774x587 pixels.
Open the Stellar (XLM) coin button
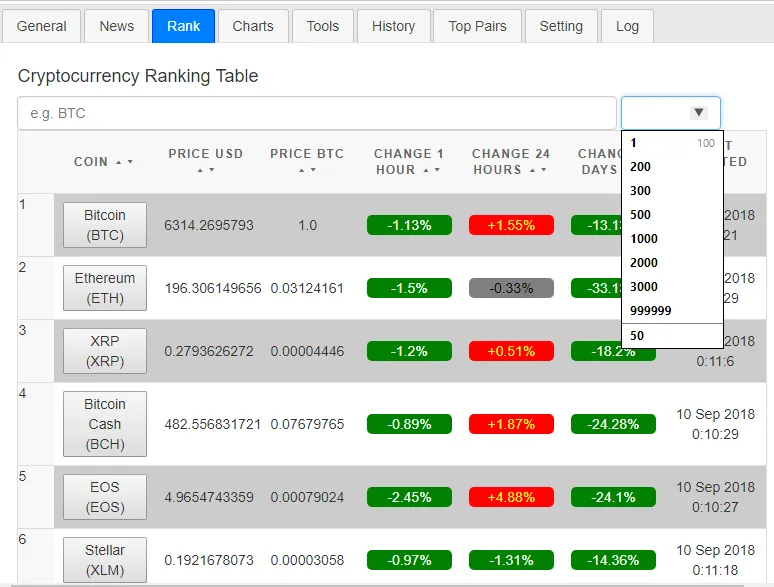(105, 560)
